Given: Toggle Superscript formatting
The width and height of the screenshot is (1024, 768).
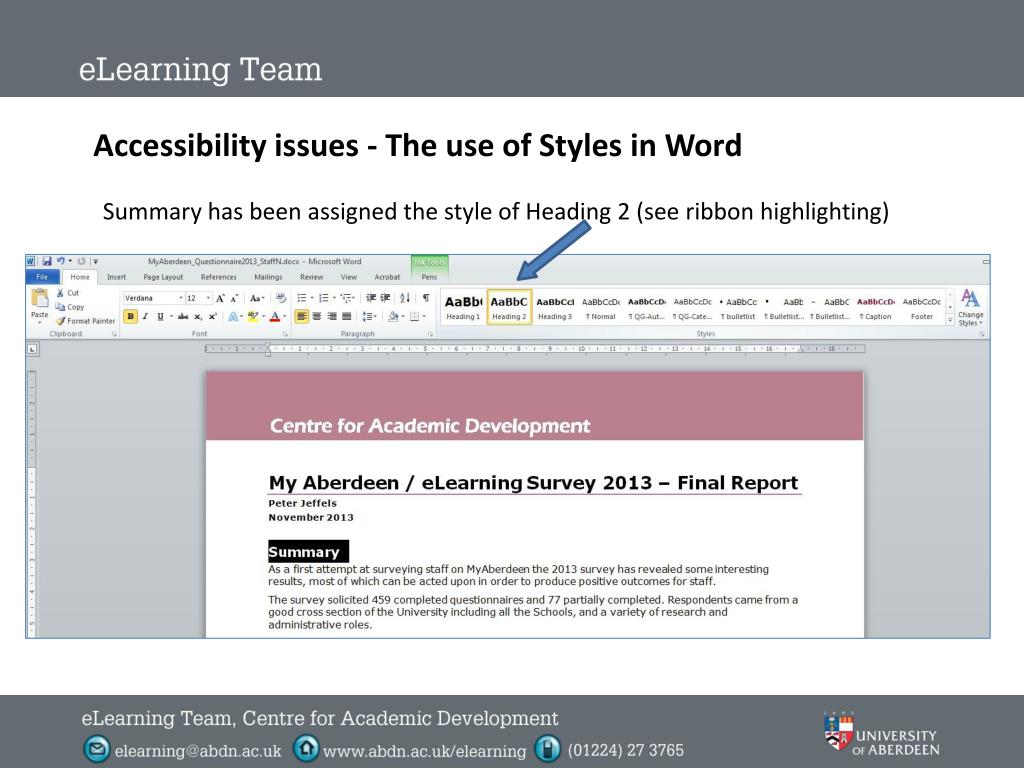Looking at the screenshot, I should click(212, 317).
